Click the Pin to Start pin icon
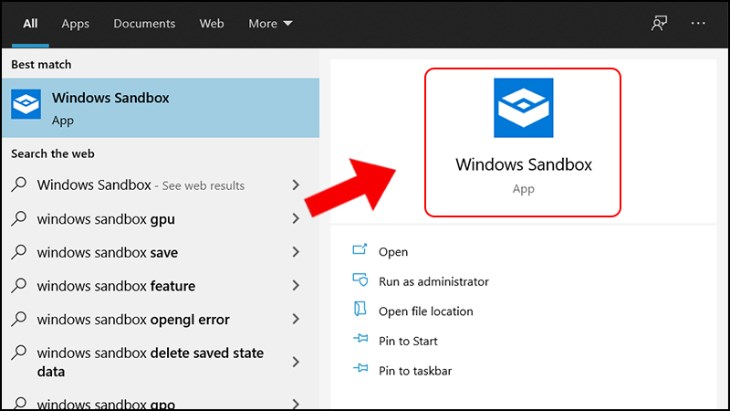This screenshot has width=730, height=411. tap(360, 339)
